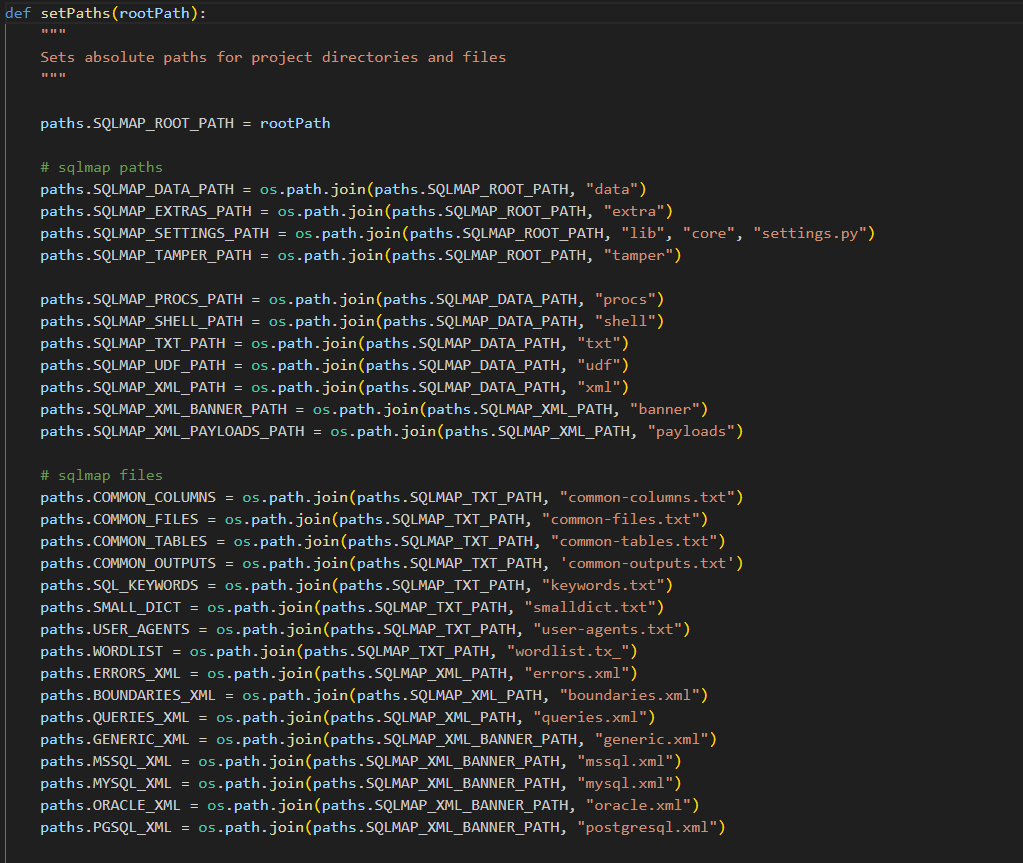Click the "wordlist.tx_" string
This screenshot has width=1023, height=863.
click(568, 651)
